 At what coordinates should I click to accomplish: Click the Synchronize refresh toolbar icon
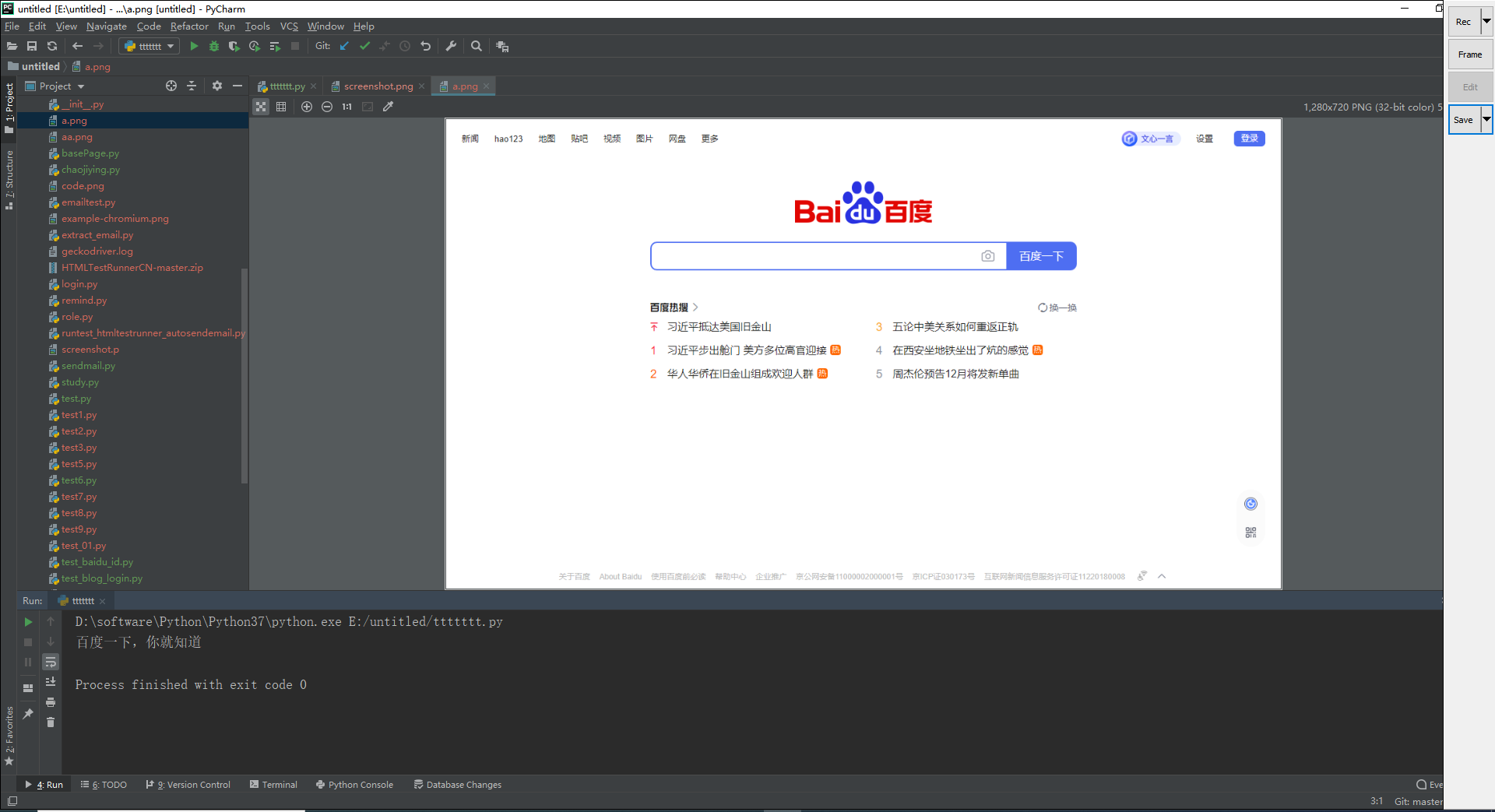tap(52, 47)
